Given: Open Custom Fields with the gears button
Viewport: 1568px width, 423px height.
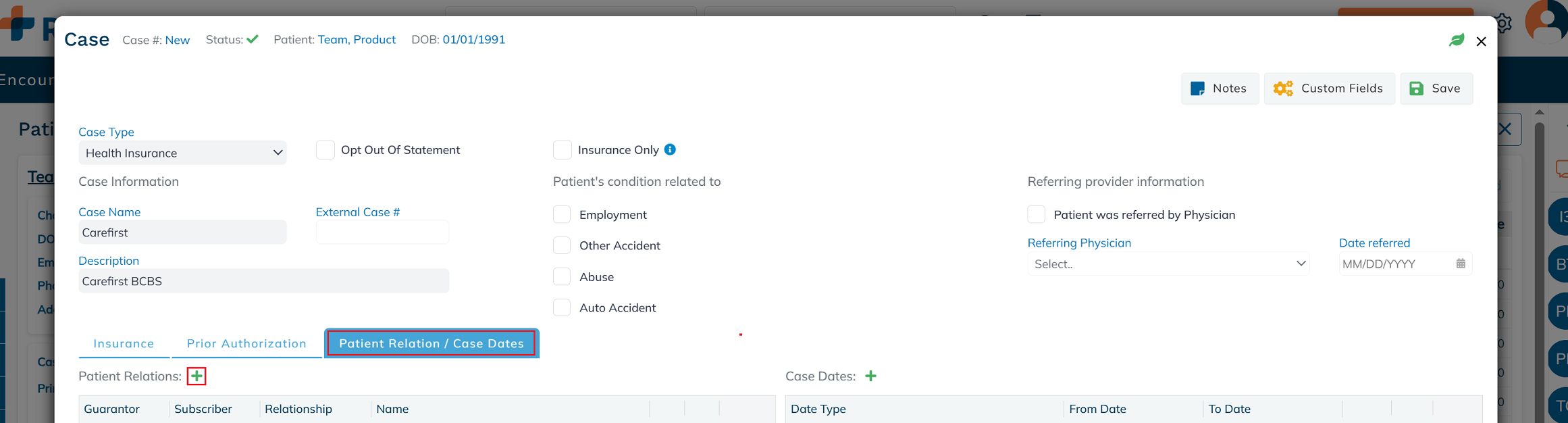Looking at the screenshot, I should (1329, 89).
